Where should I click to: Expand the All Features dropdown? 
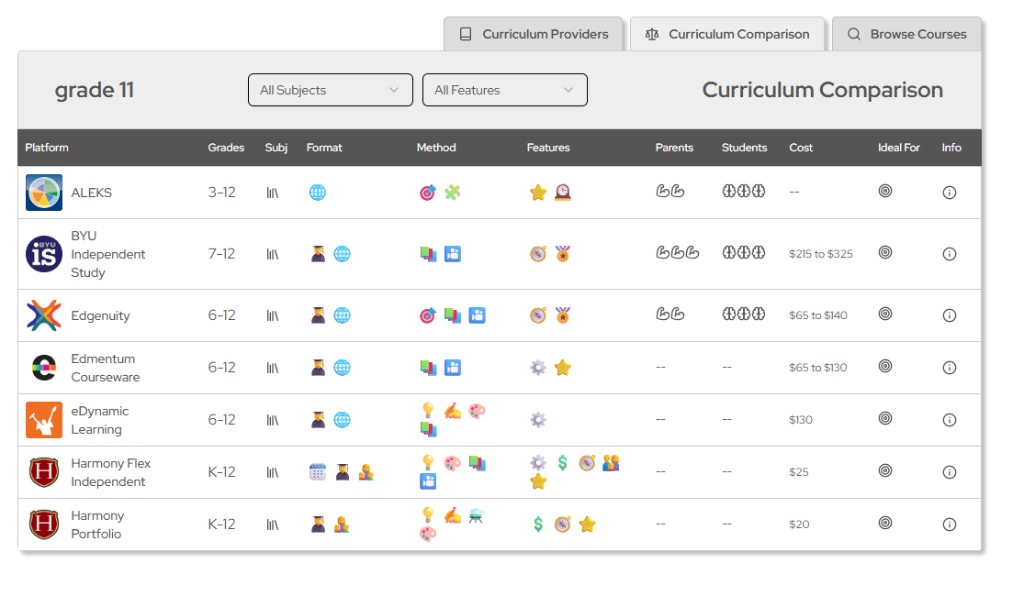point(505,90)
